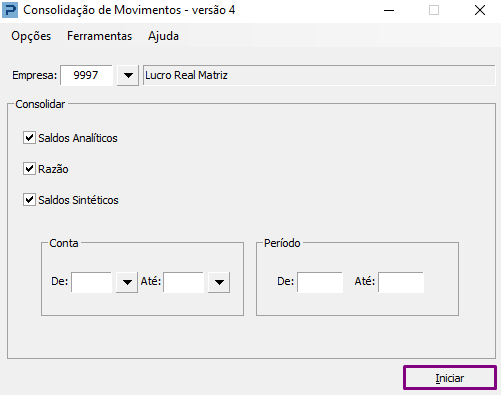Viewport: 501px width, 395px height.
Task: Click the Período group label
Action: click(282, 243)
